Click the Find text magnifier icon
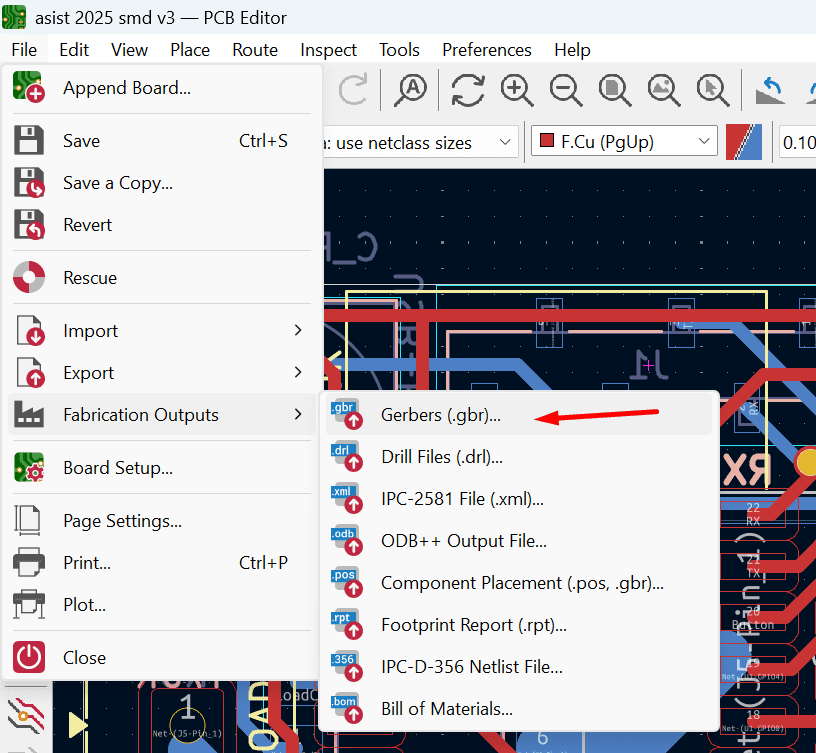Viewport: 816px width, 753px height. pyautogui.click(x=410, y=90)
